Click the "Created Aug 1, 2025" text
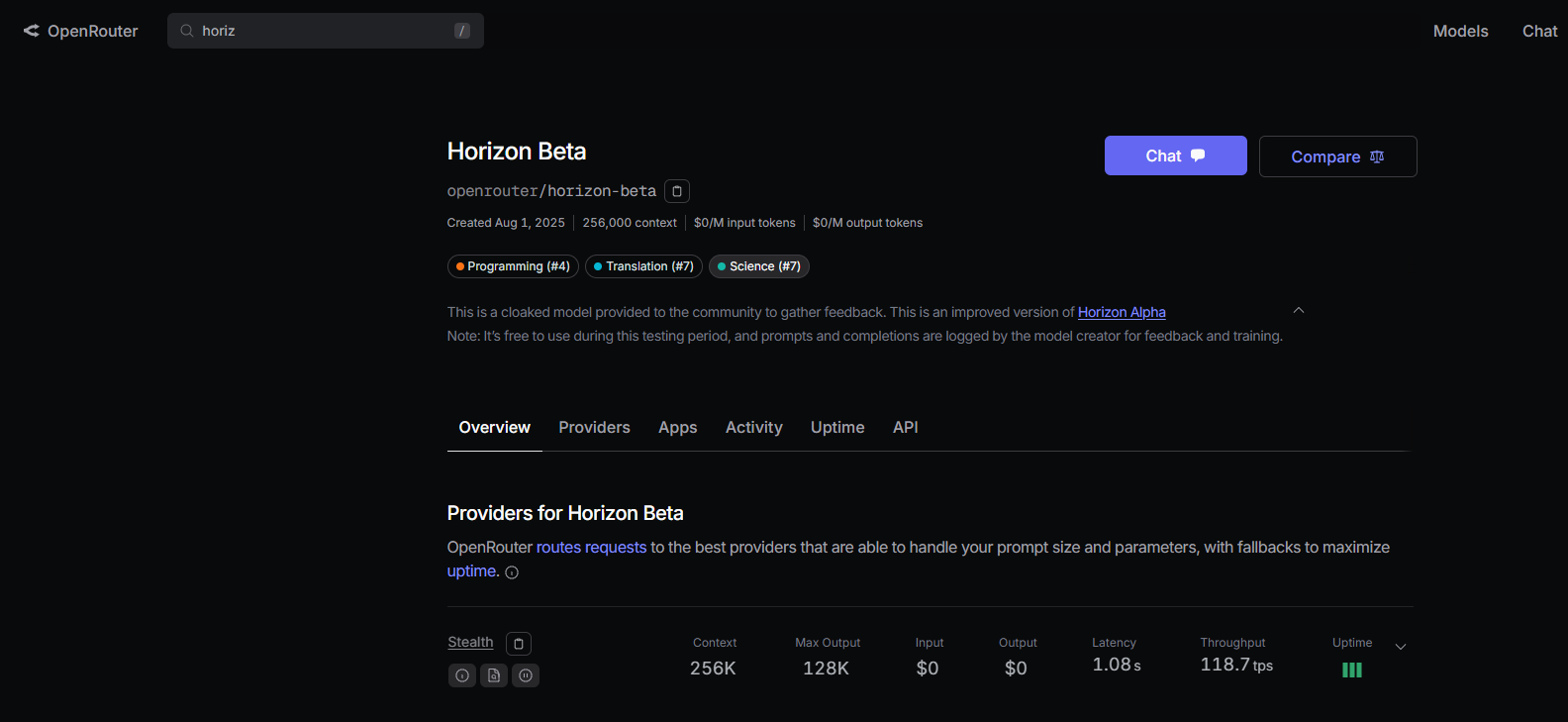The width and height of the screenshot is (1568, 722). (506, 223)
